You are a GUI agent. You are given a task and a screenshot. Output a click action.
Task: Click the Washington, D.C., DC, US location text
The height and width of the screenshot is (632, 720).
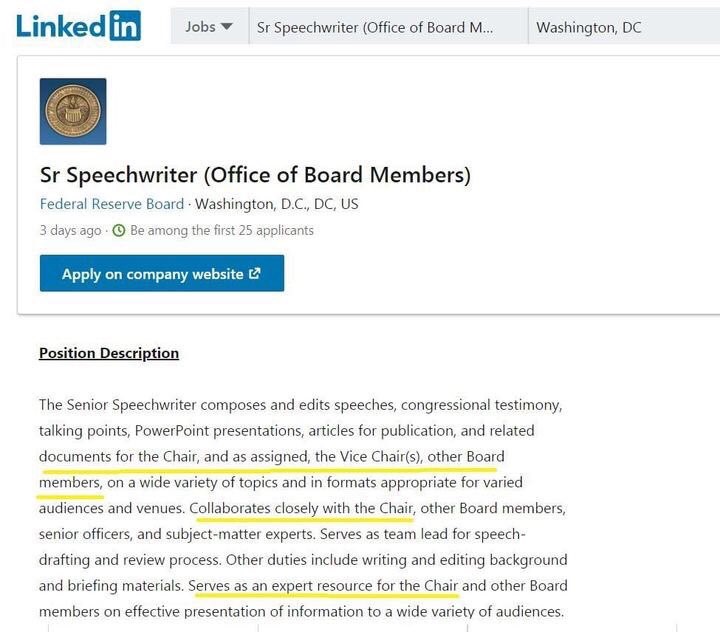pyautogui.click(x=276, y=204)
